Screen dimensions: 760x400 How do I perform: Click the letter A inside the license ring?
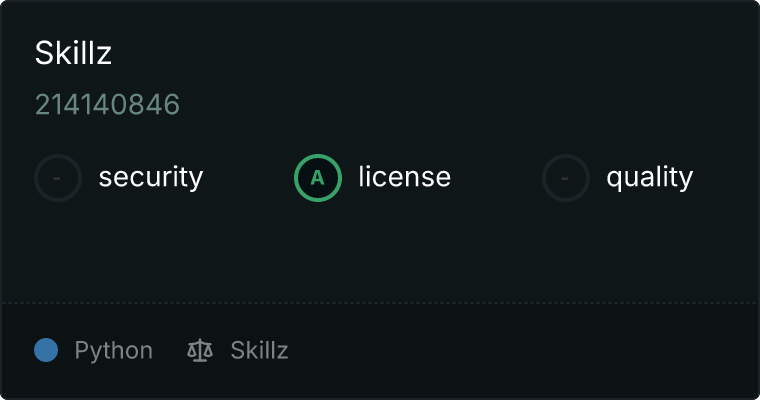[x=317, y=178]
